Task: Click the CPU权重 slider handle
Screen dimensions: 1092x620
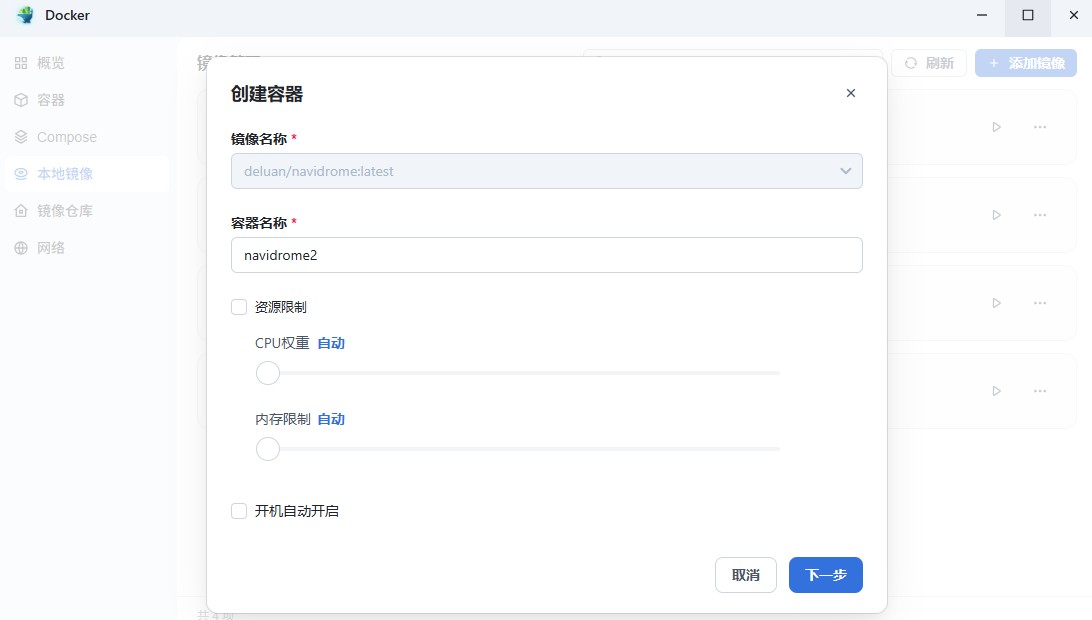Action: (x=267, y=373)
